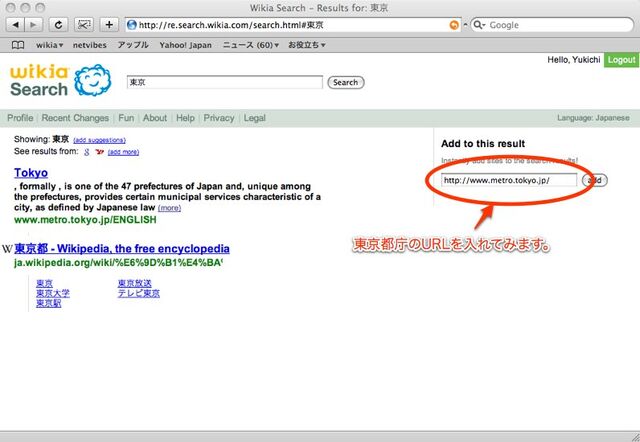Reload the page with the refresh button
This screenshot has width=640, height=442.
[58, 25]
